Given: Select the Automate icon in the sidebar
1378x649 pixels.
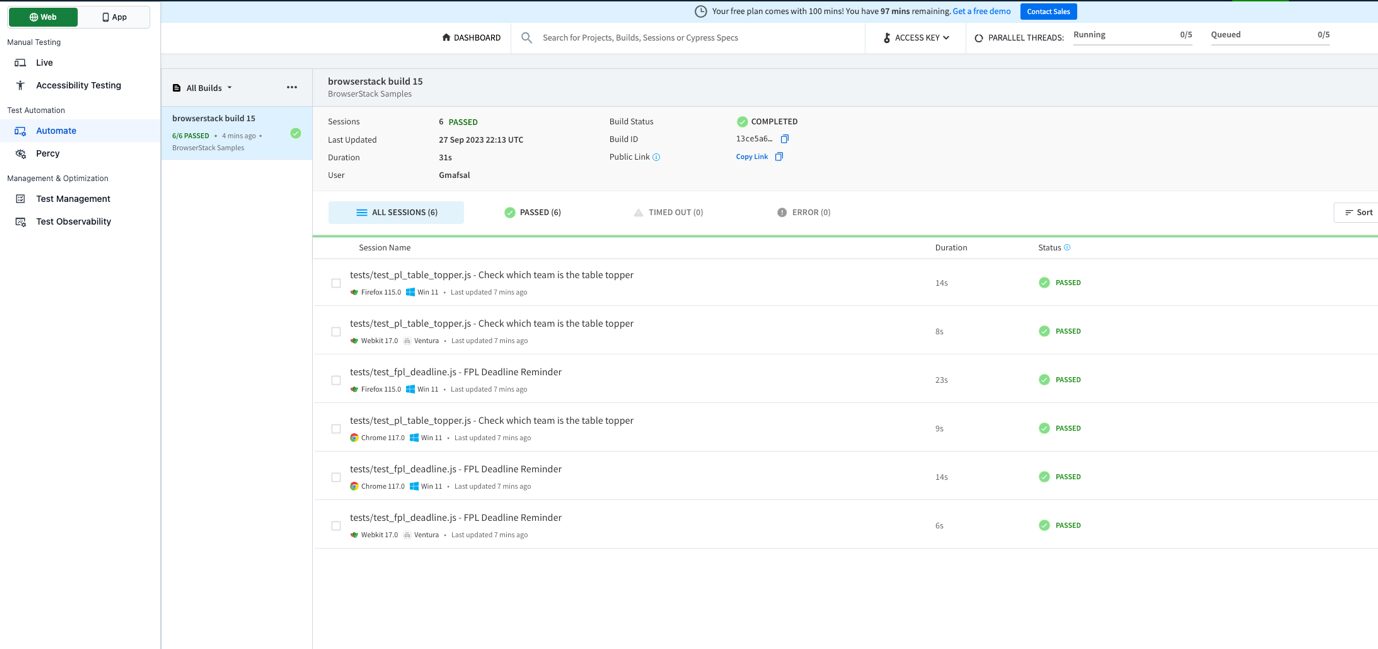Looking at the screenshot, I should tap(21, 130).
